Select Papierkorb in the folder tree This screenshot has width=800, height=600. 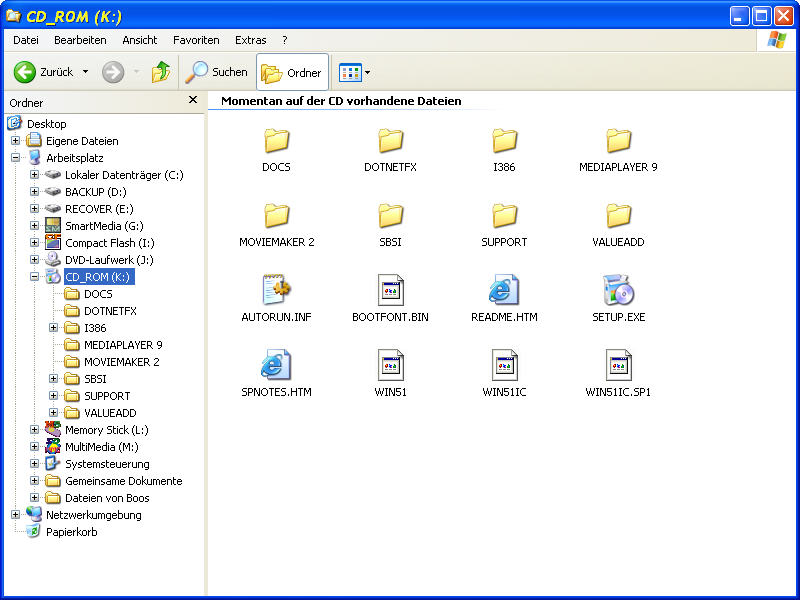coord(71,532)
